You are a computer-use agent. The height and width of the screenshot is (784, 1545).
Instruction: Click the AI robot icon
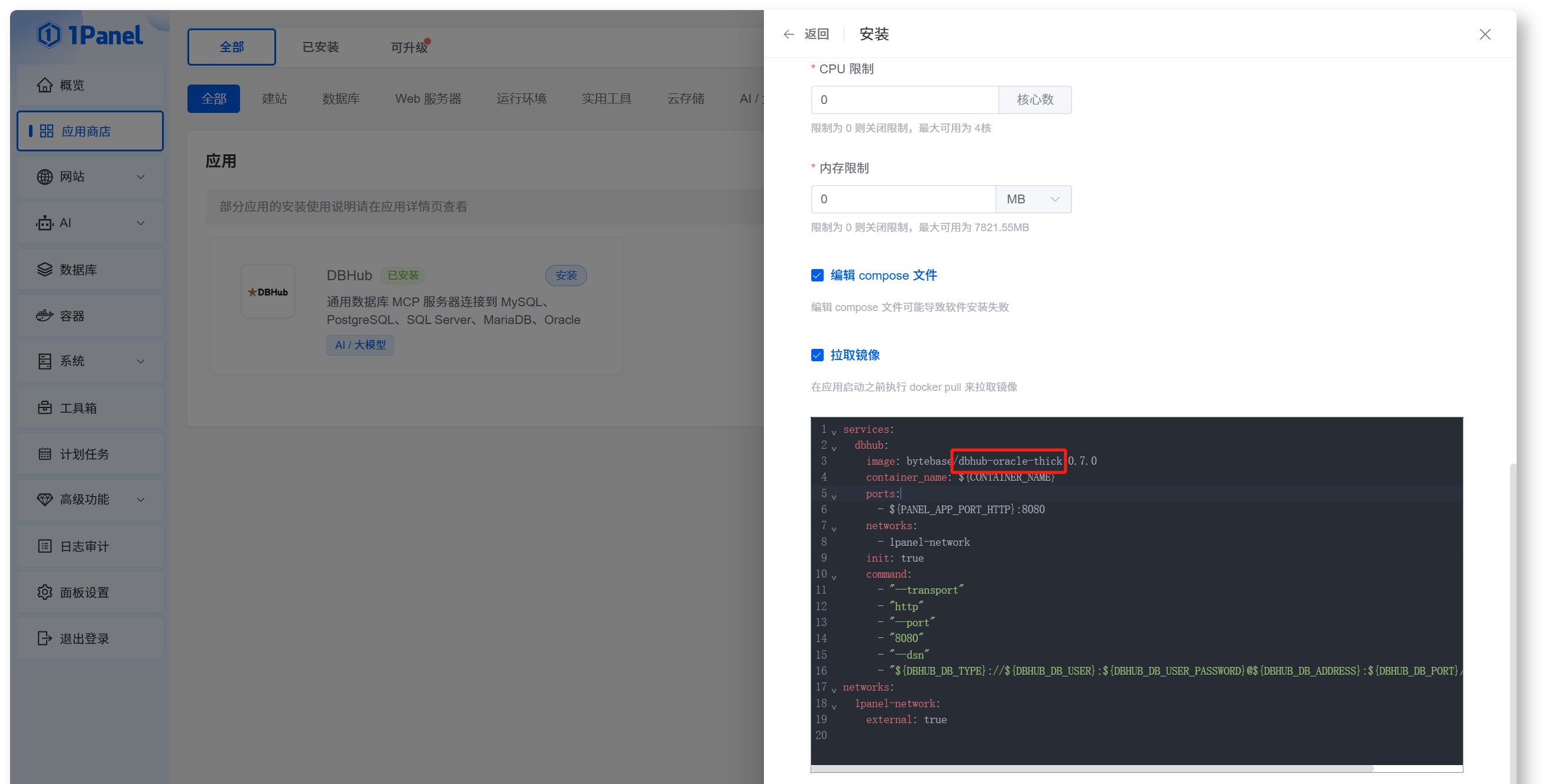click(45, 223)
